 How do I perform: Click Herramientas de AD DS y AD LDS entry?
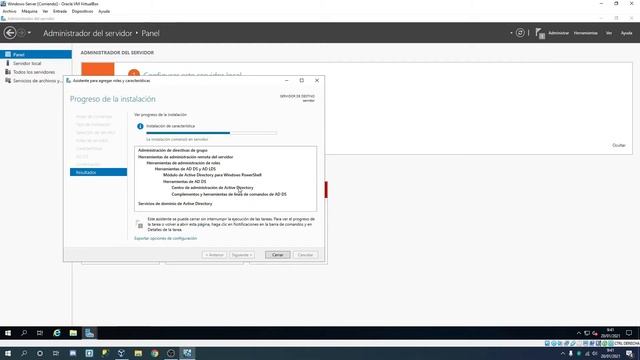tap(185, 169)
